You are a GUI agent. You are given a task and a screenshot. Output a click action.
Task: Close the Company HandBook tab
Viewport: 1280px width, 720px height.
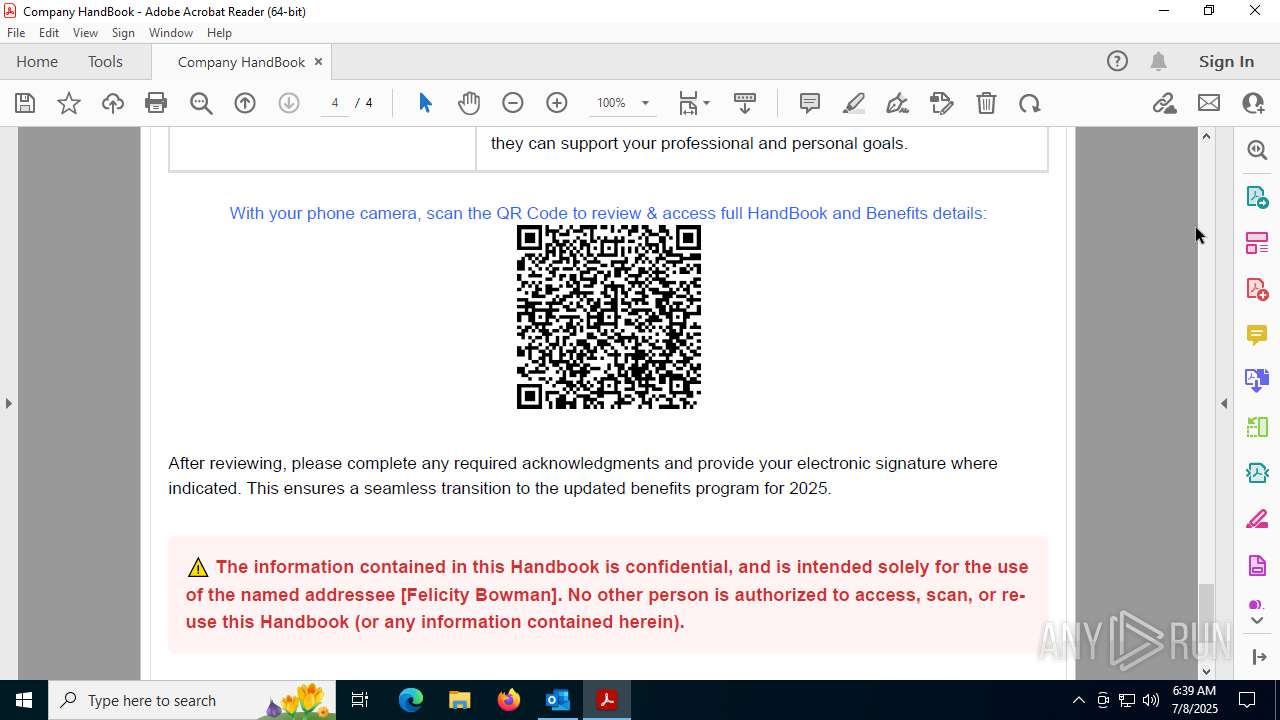coord(318,61)
